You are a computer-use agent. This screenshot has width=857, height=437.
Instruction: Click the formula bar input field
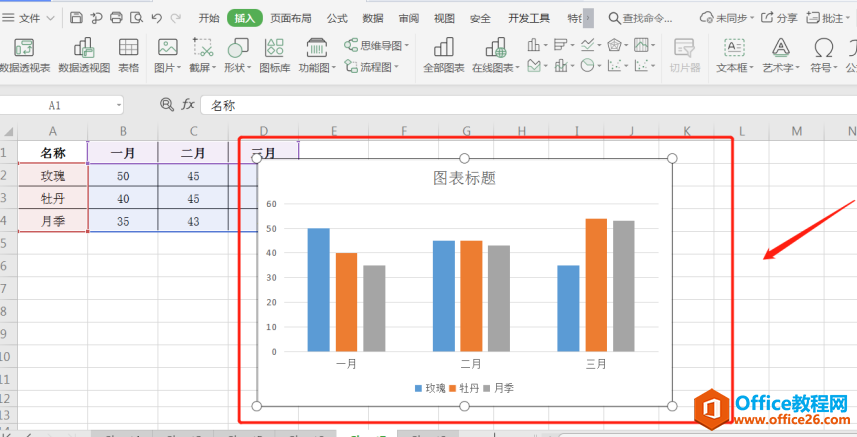tap(529, 105)
